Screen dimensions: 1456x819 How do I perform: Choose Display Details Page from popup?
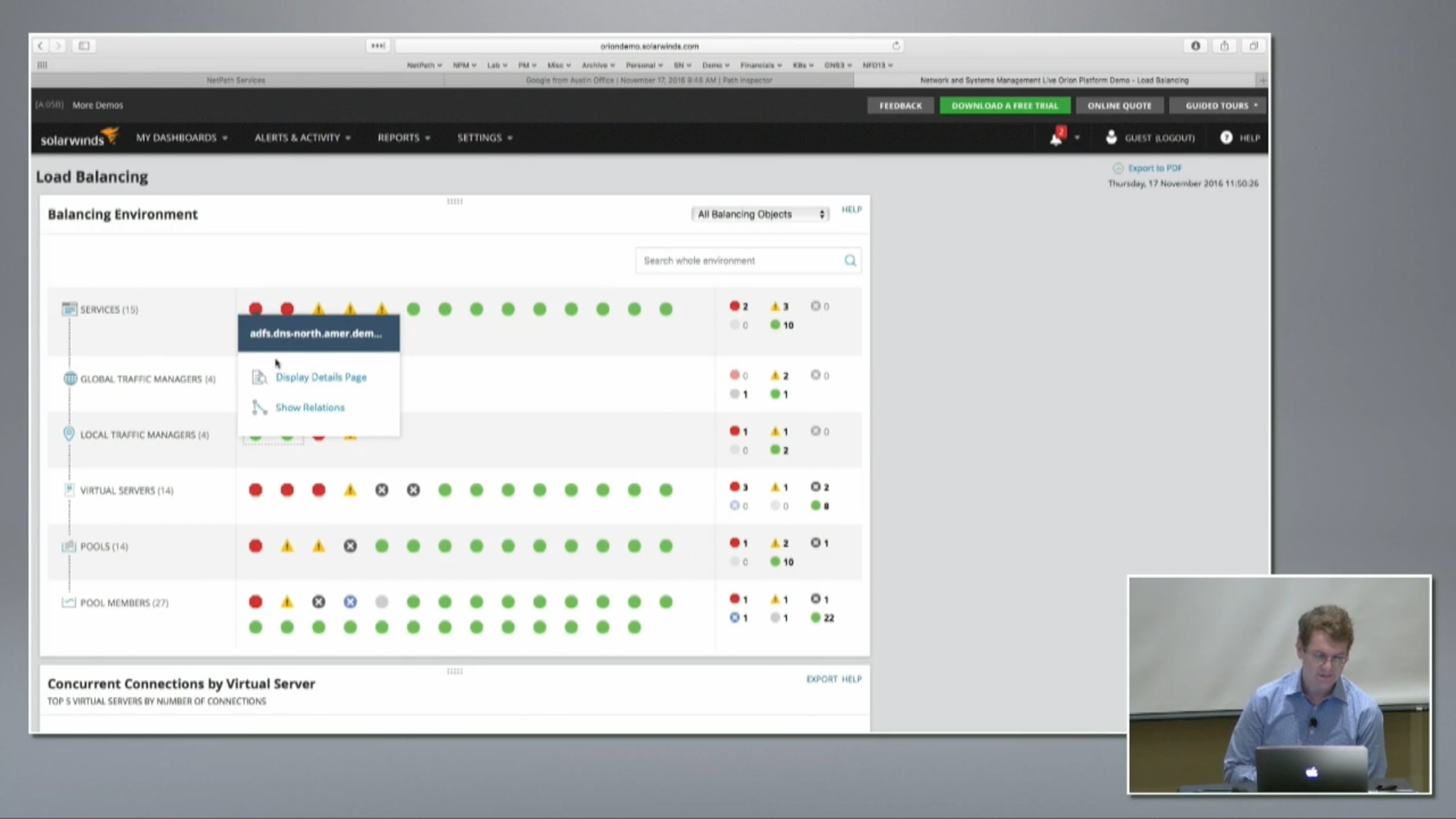click(x=321, y=377)
